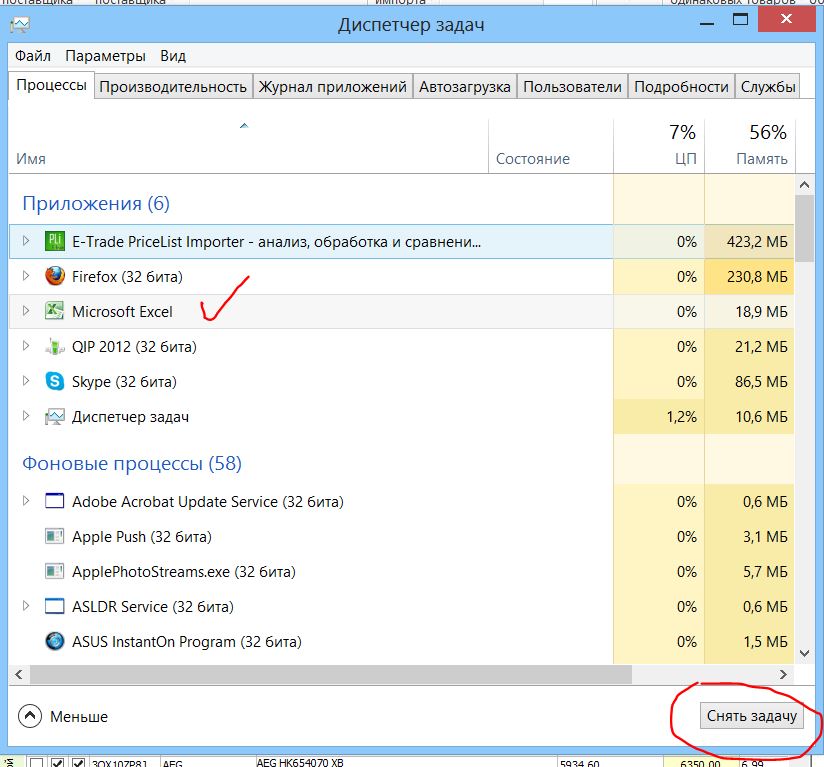Click the ASUS InstantOn Program icon
This screenshot has width=824, height=767.
55,641
